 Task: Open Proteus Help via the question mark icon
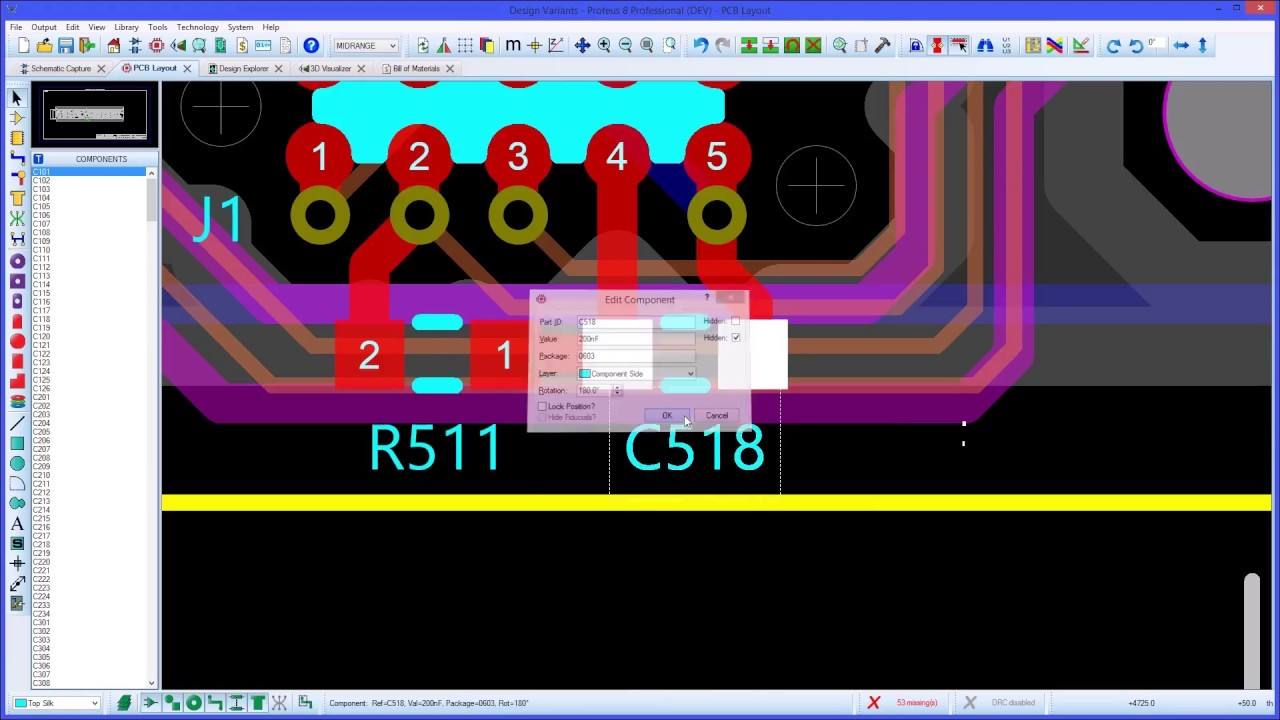click(311, 45)
